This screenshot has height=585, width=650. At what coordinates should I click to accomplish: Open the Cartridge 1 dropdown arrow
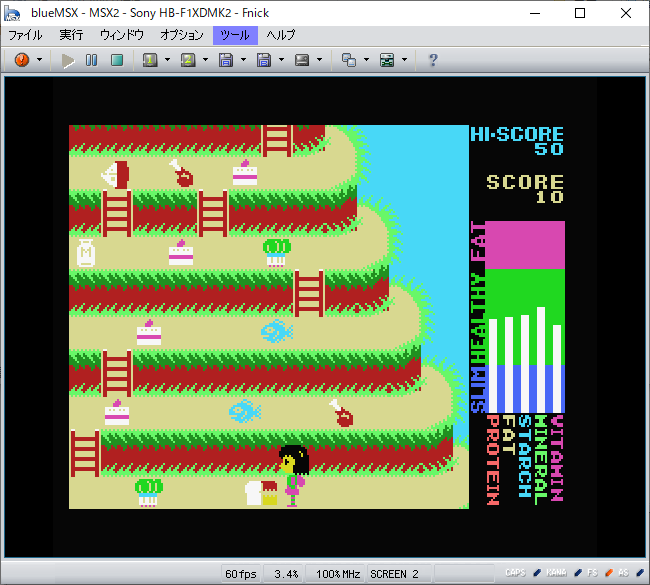pyautogui.click(x=167, y=60)
